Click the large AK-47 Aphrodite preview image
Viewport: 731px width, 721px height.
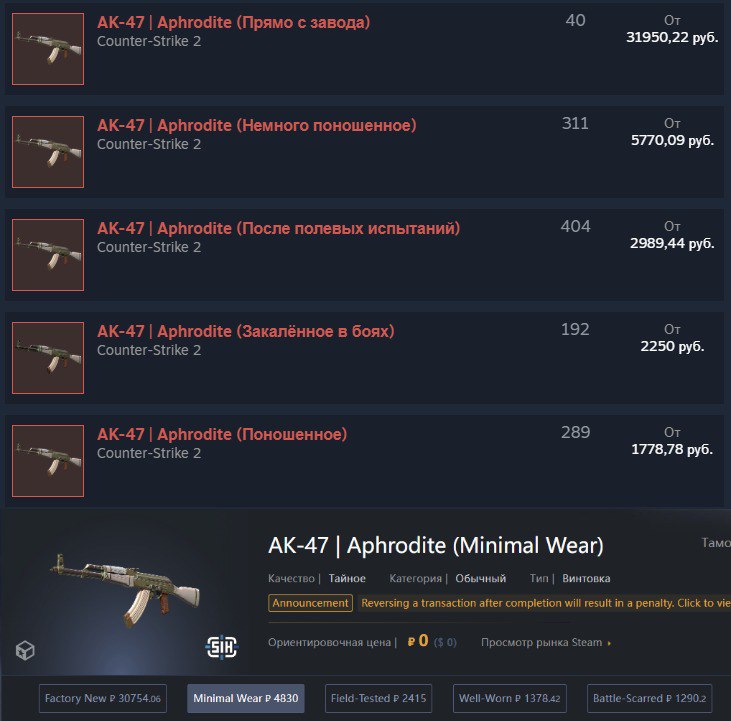[x=125, y=591]
